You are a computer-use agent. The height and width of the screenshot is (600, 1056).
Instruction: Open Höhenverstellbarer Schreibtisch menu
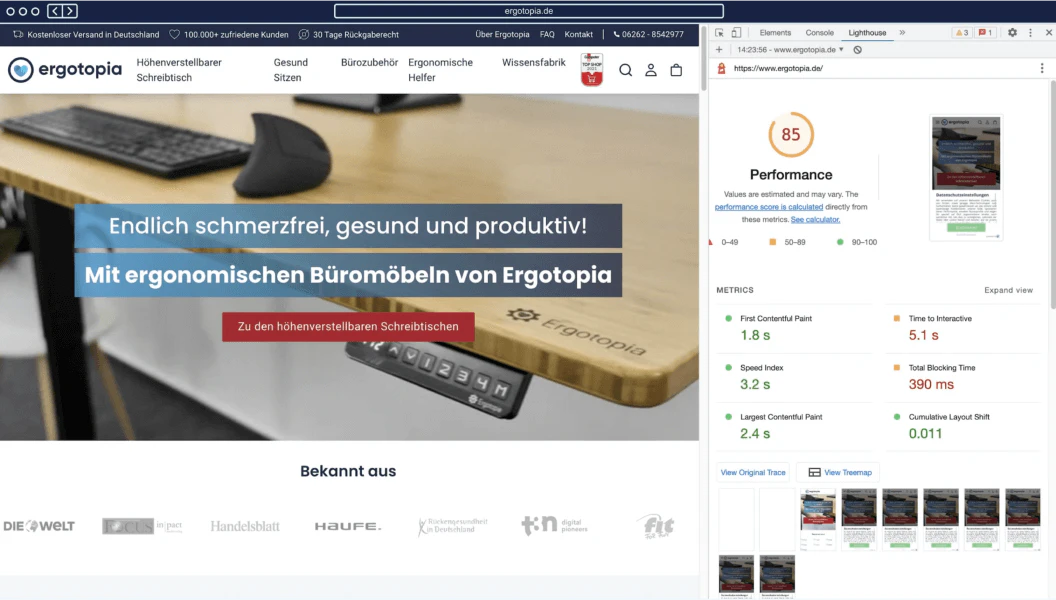pyautogui.click(x=179, y=70)
